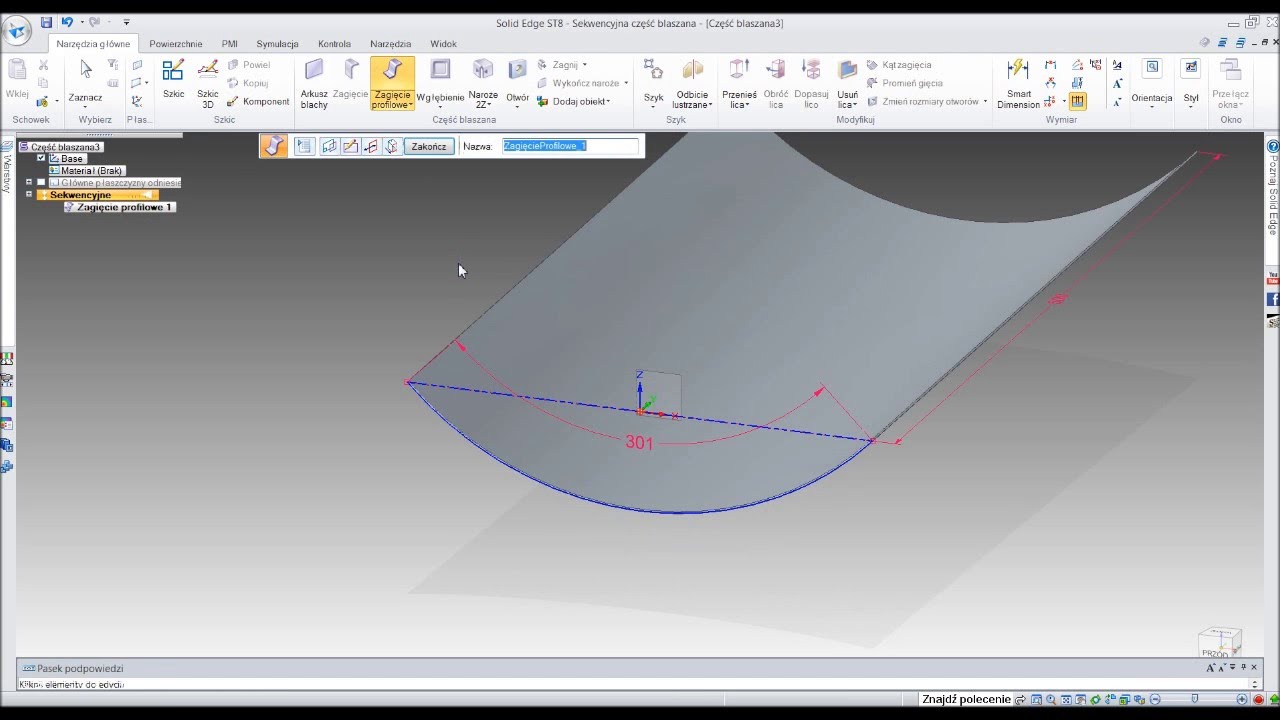Expand Główne płaszczyzny odniesienia node
Image resolution: width=1280 pixels, height=720 pixels.
click(x=29, y=182)
